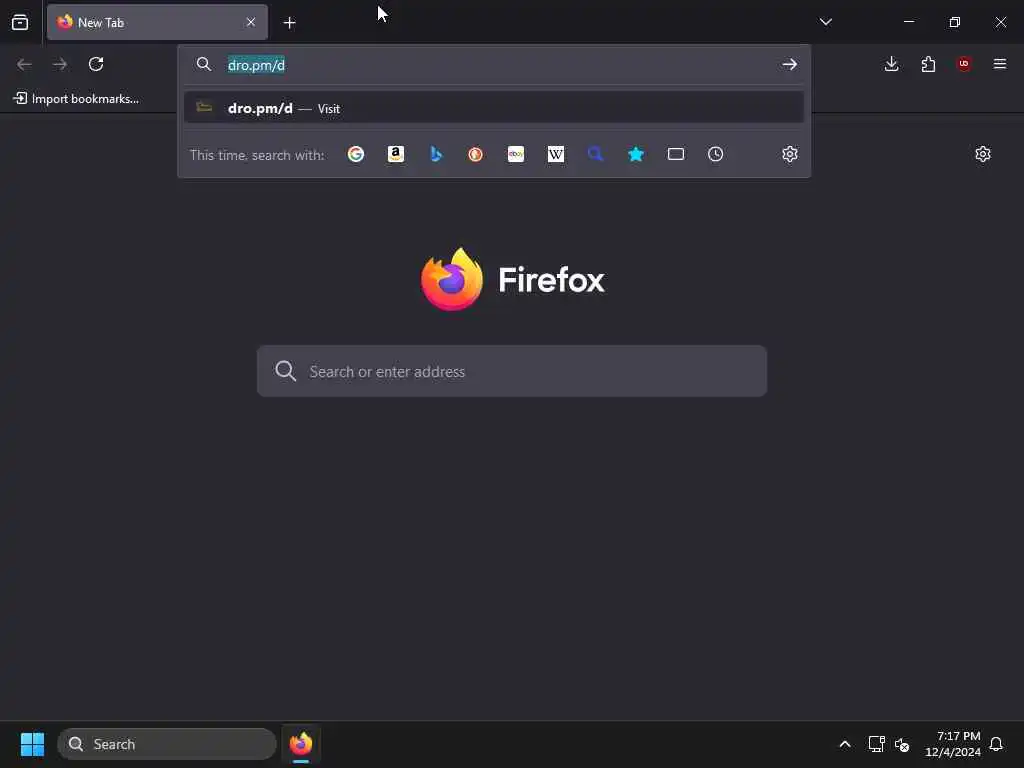Search history using the clock icon

coord(716,154)
